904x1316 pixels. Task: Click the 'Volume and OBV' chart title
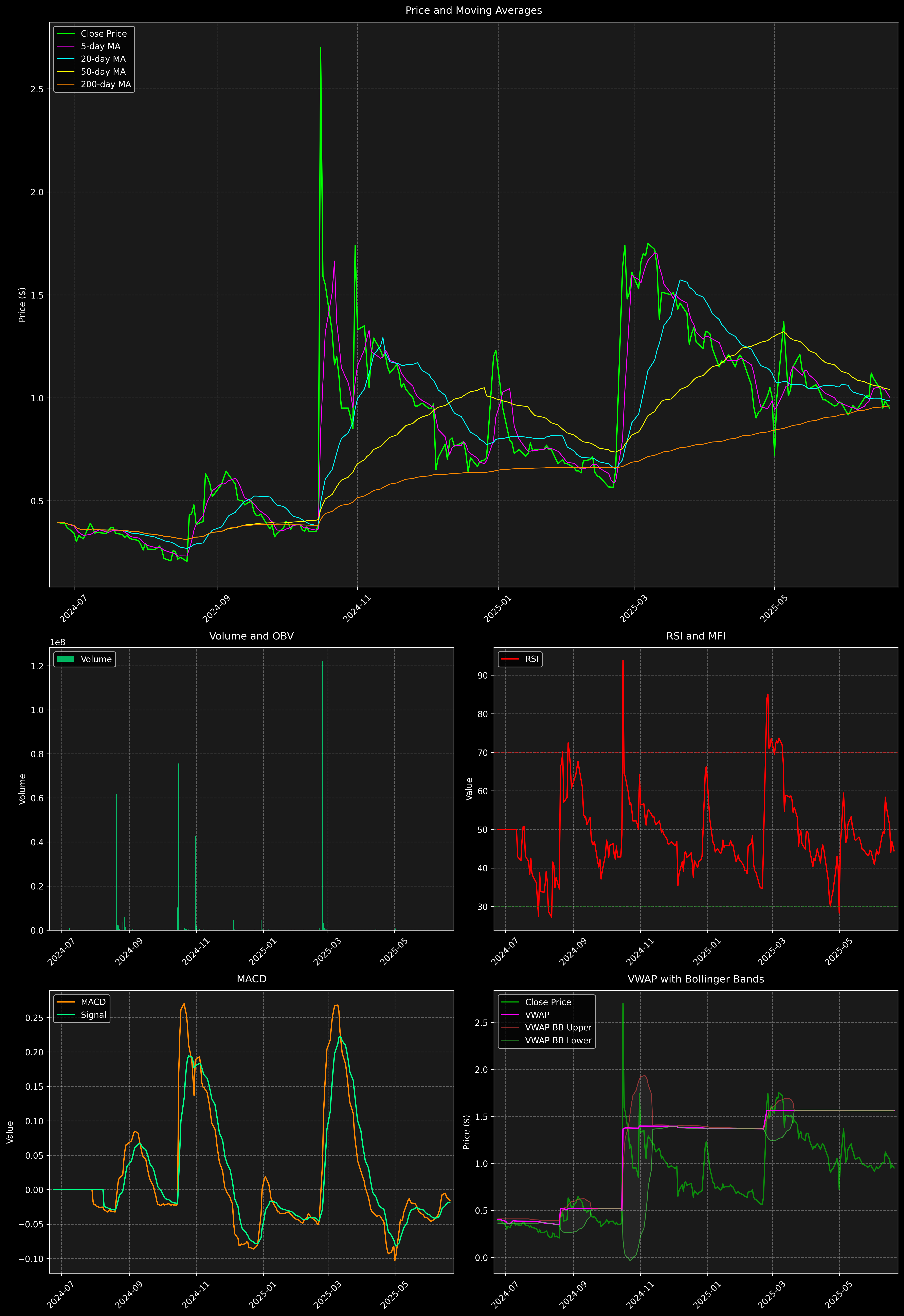click(252, 636)
